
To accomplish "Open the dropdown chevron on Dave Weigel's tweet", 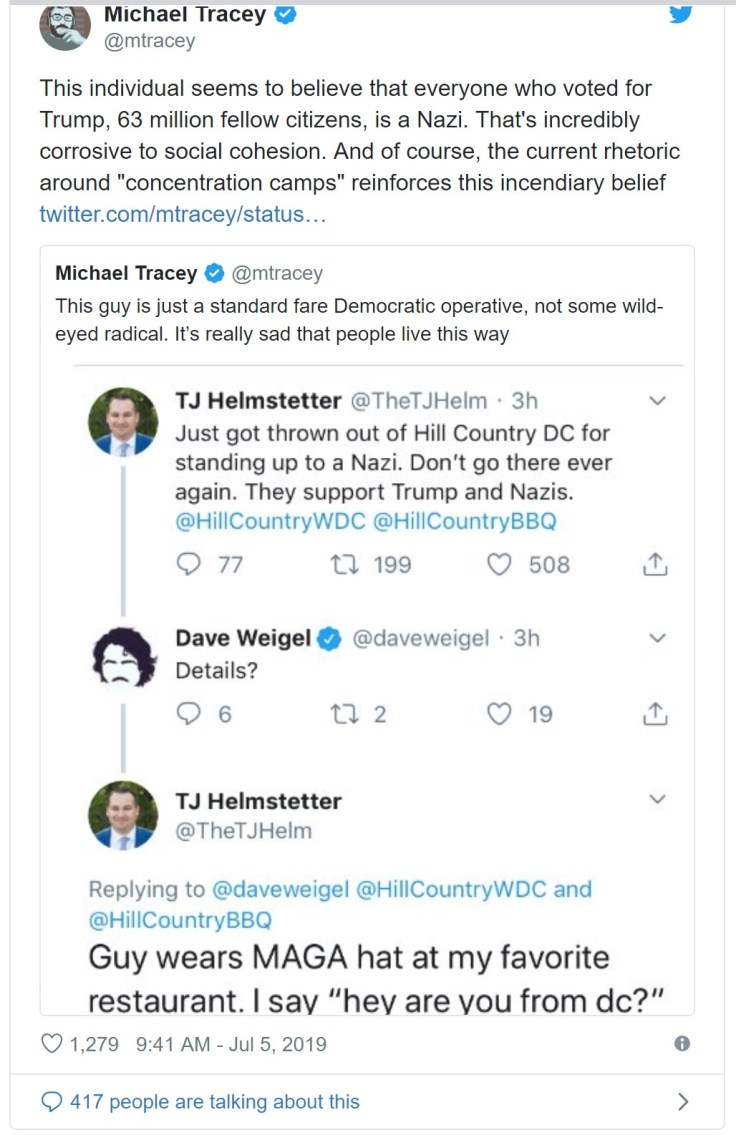I will point(657,638).
